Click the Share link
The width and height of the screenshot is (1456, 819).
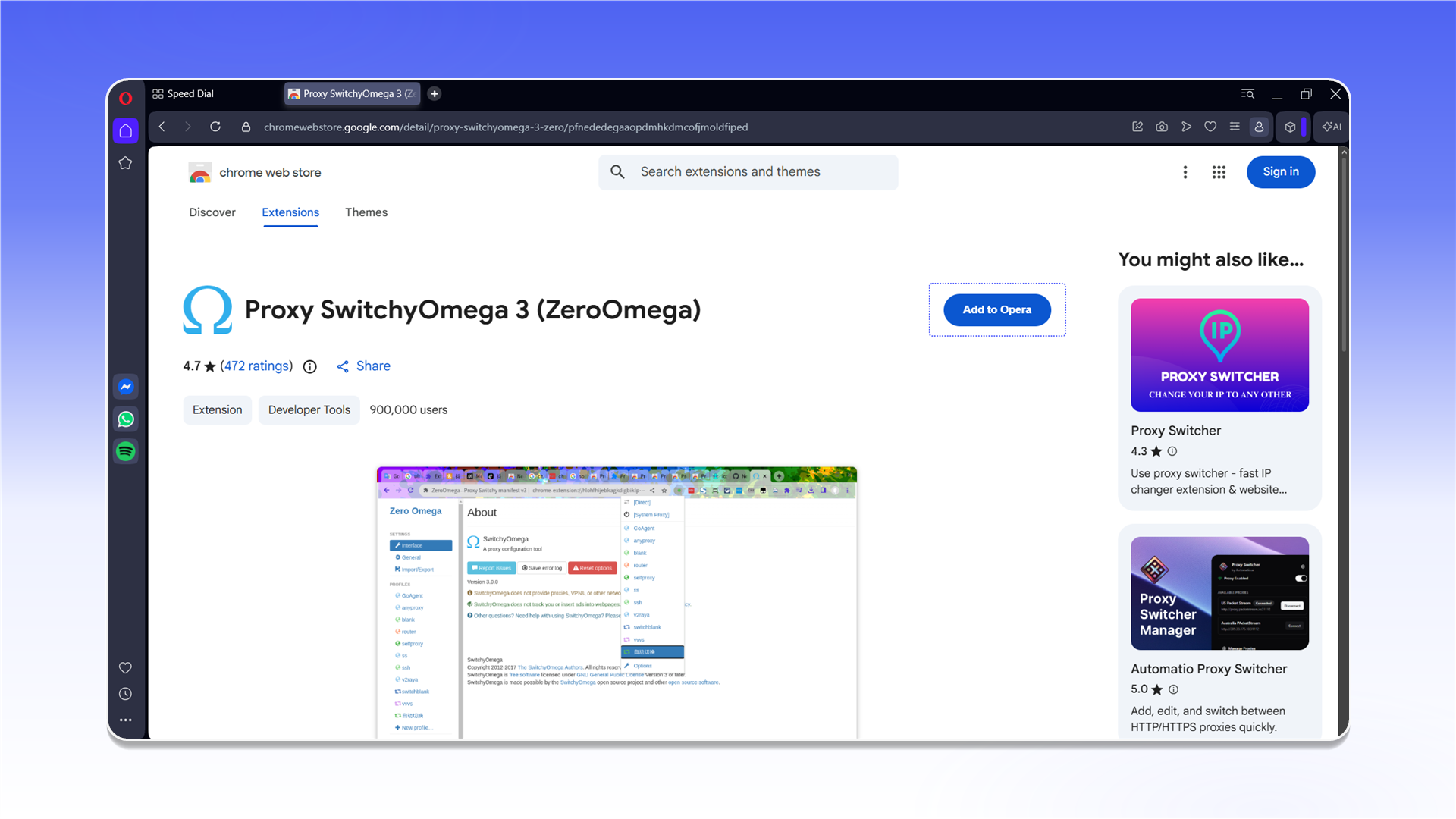click(x=364, y=366)
